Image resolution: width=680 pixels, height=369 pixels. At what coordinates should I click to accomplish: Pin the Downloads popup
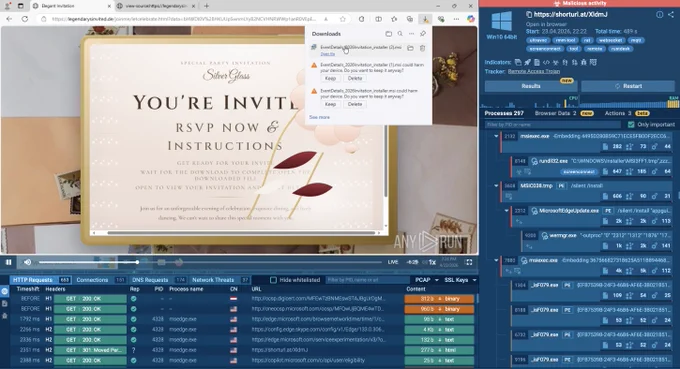pos(423,34)
